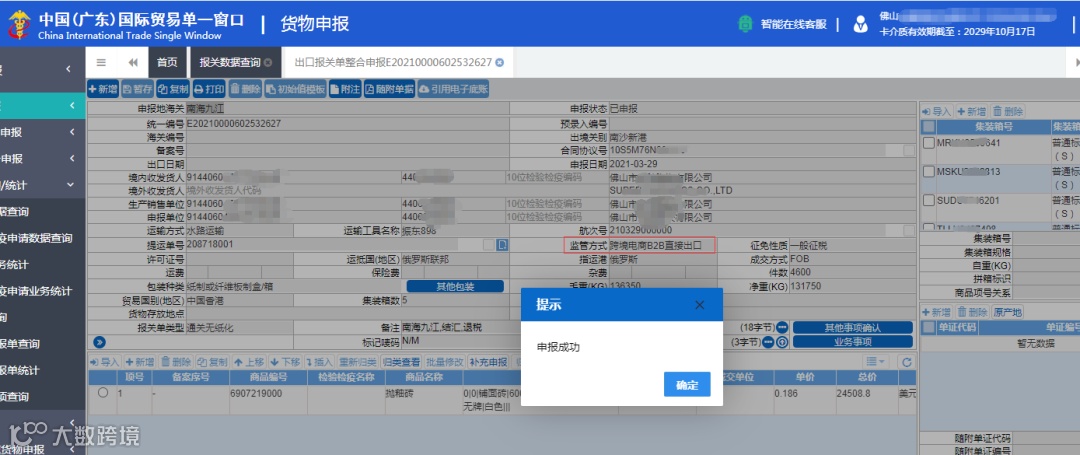1080x455 pixels.
Task: Click the 删除 button in top toolbar
Action: pyautogui.click(x=245, y=89)
